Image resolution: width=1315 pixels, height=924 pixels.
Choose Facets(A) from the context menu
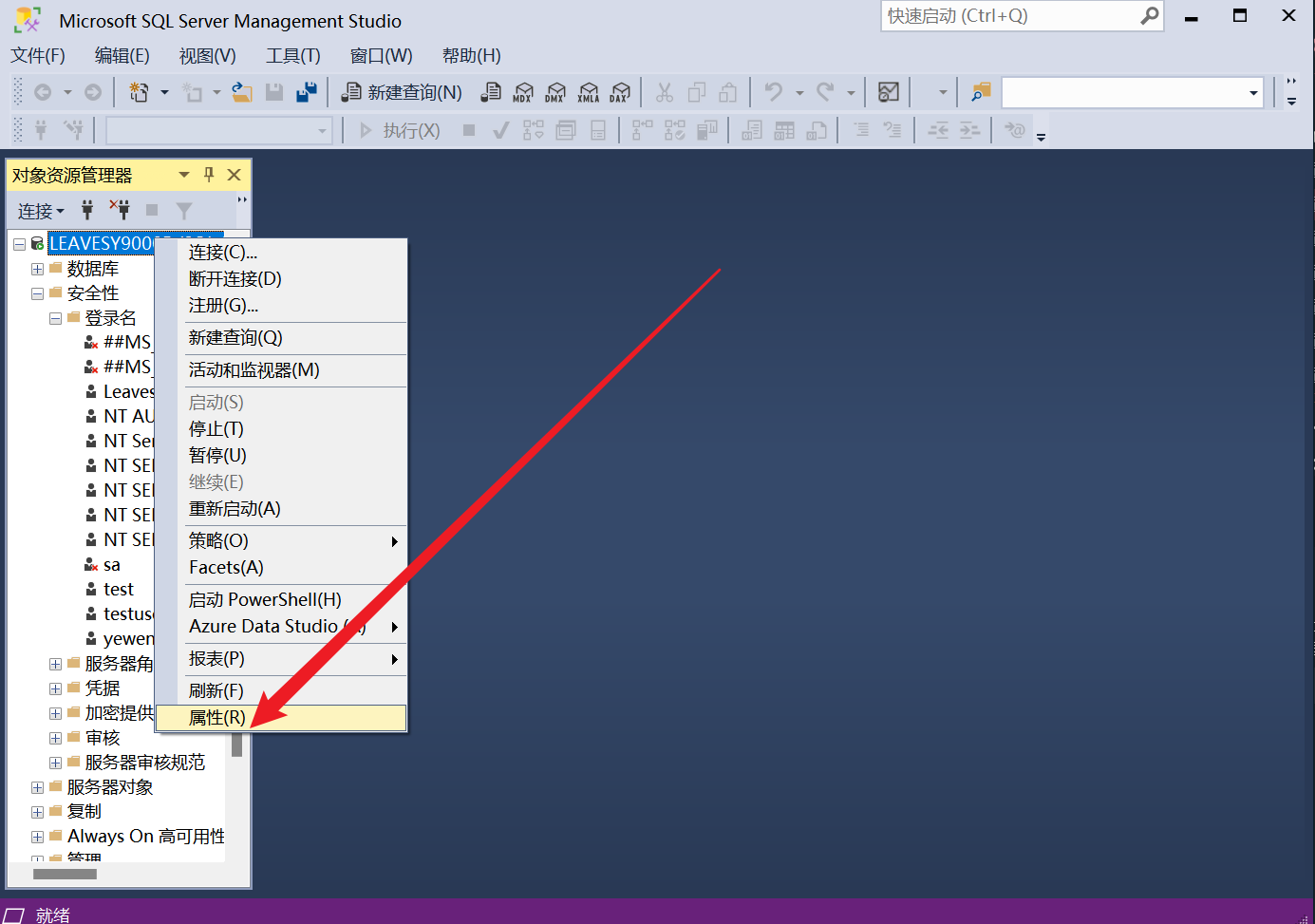click(282, 567)
